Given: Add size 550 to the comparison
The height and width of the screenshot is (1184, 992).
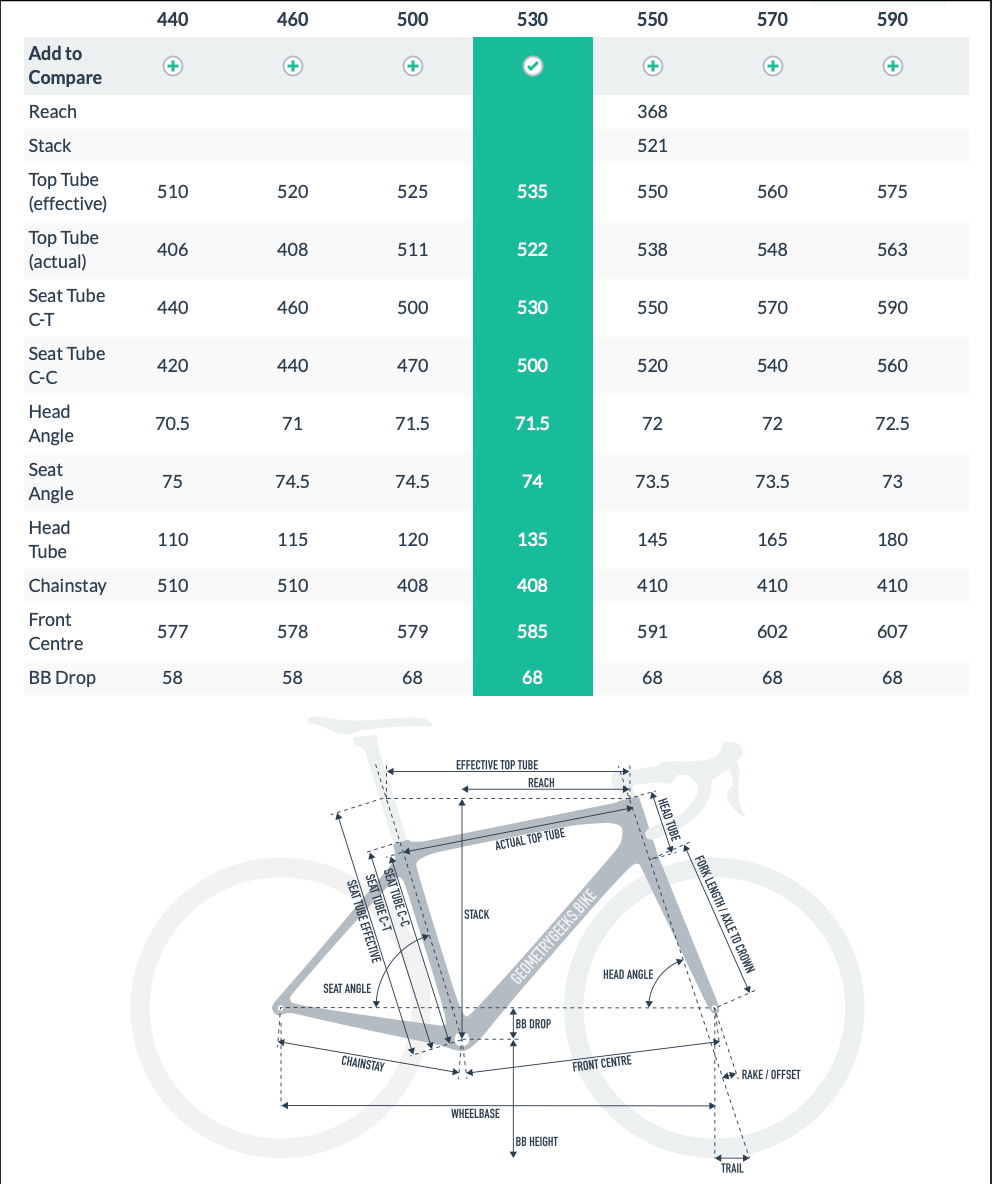Looking at the screenshot, I should point(652,66).
